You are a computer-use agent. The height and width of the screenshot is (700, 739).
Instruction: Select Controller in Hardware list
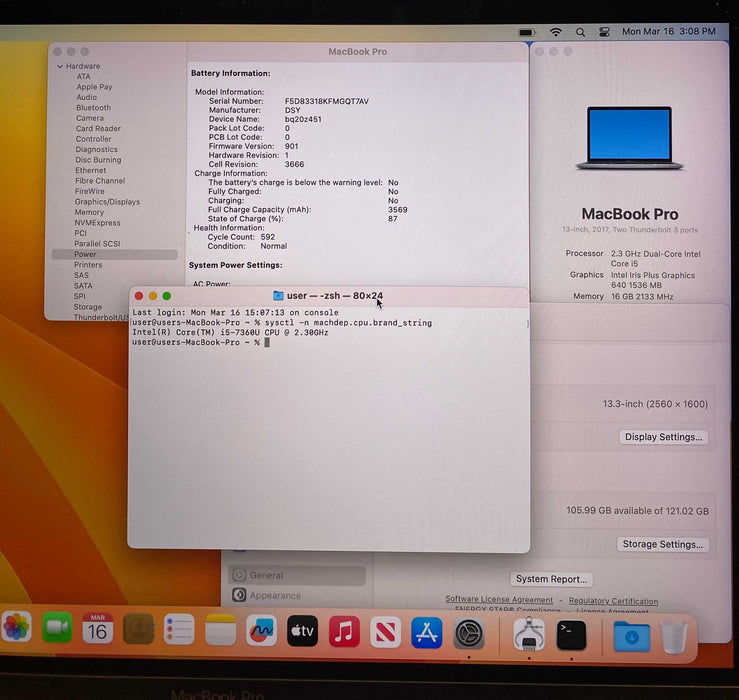point(93,139)
